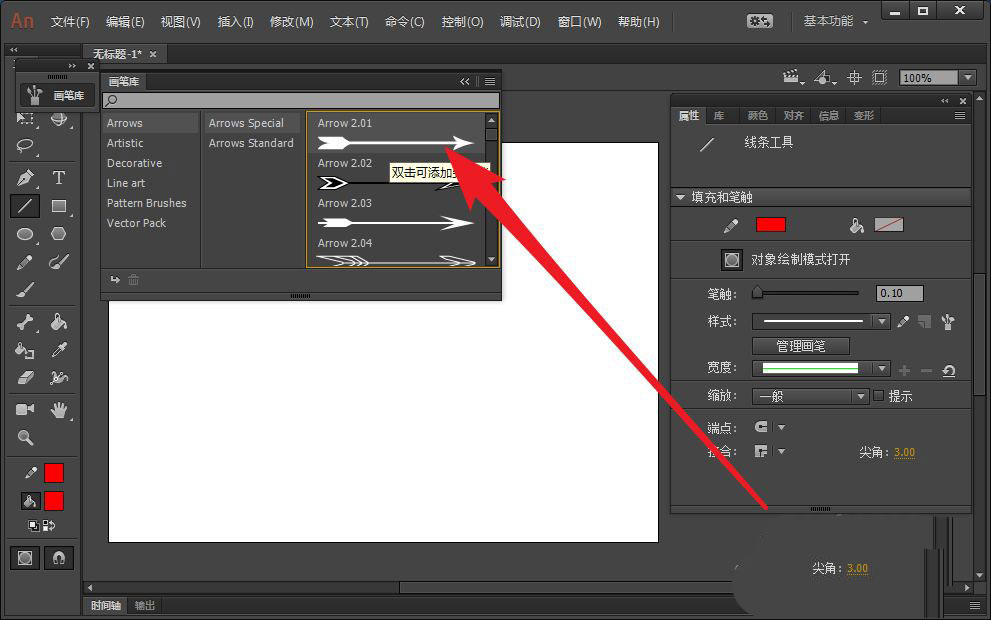The width and height of the screenshot is (991, 620).
Task: Select the PolyStar hexagon tool
Action: click(59, 234)
